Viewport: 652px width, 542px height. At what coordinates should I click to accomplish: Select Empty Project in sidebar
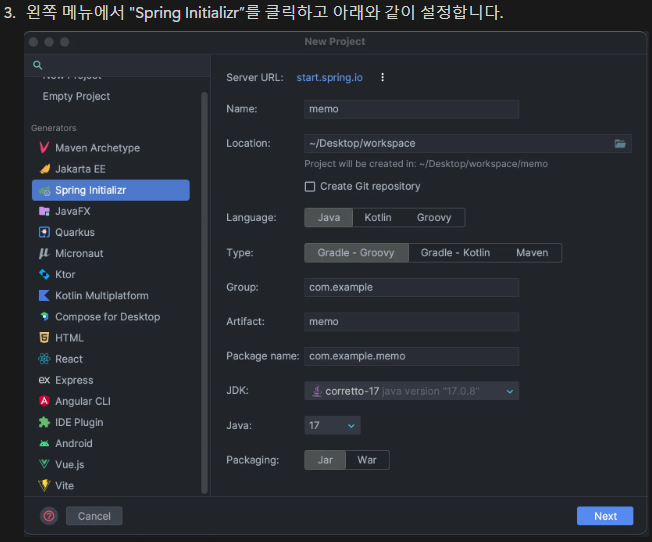click(77, 97)
